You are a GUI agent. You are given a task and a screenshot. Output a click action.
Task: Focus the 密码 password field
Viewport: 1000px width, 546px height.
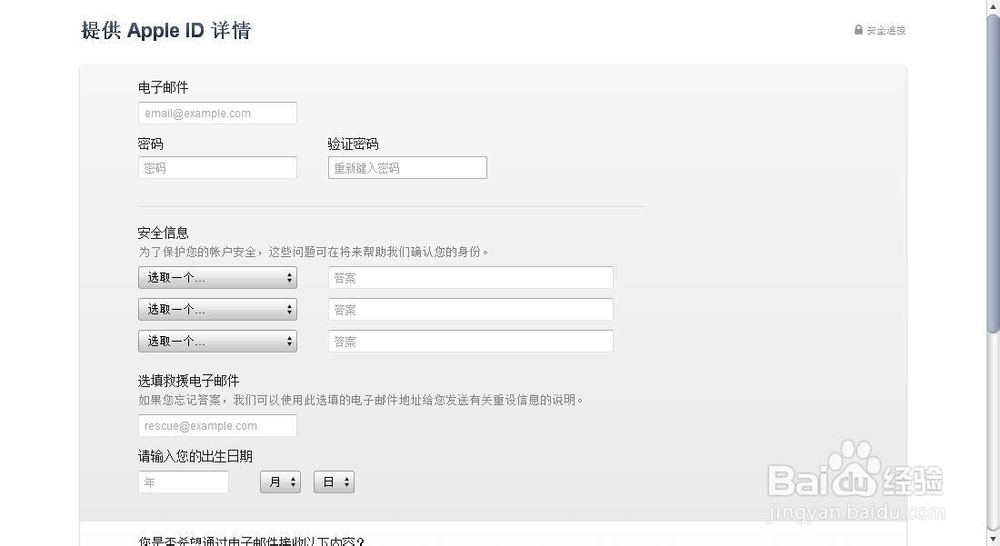click(217, 168)
